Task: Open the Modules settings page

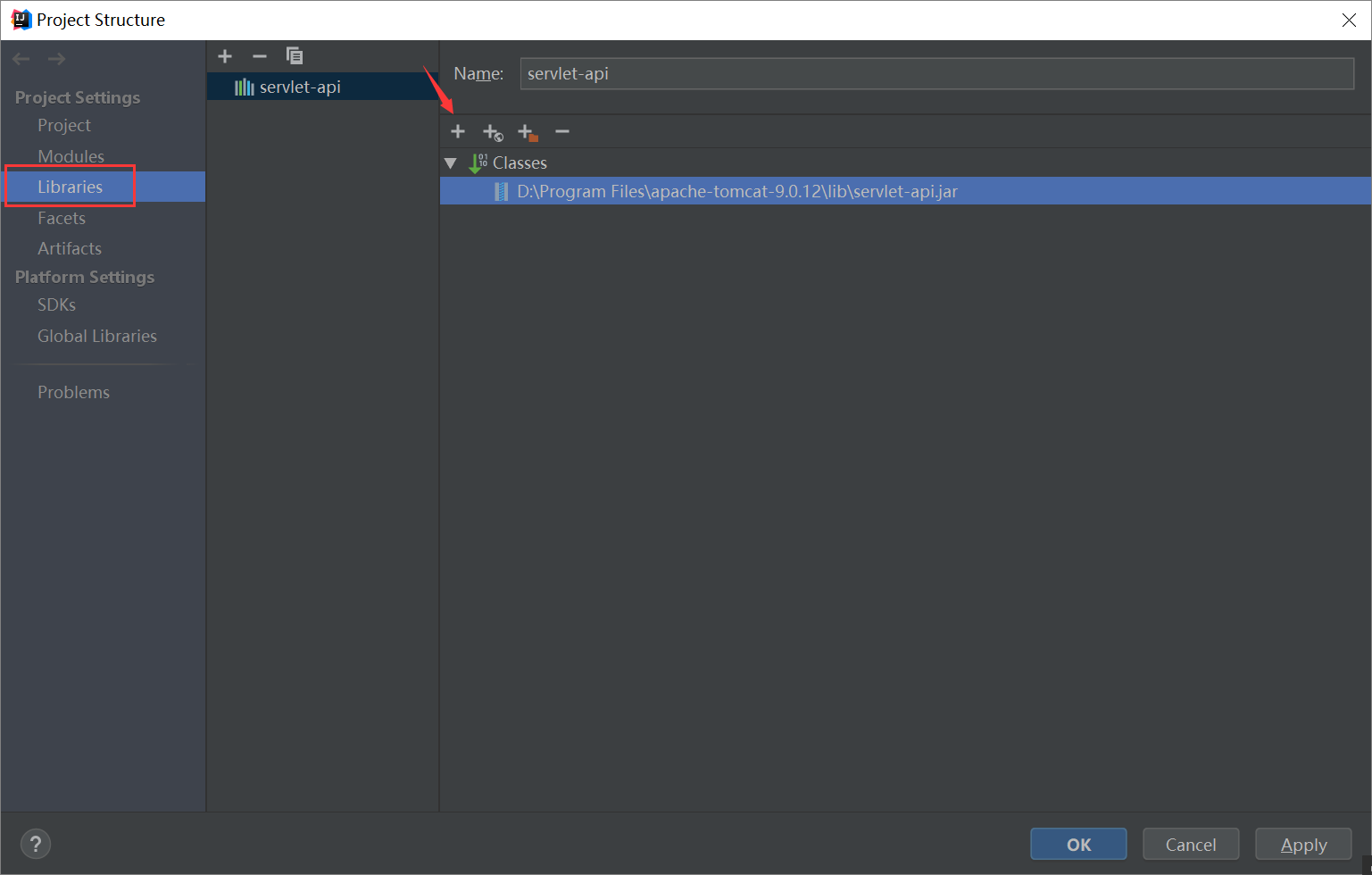Action: [x=71, y=155]
